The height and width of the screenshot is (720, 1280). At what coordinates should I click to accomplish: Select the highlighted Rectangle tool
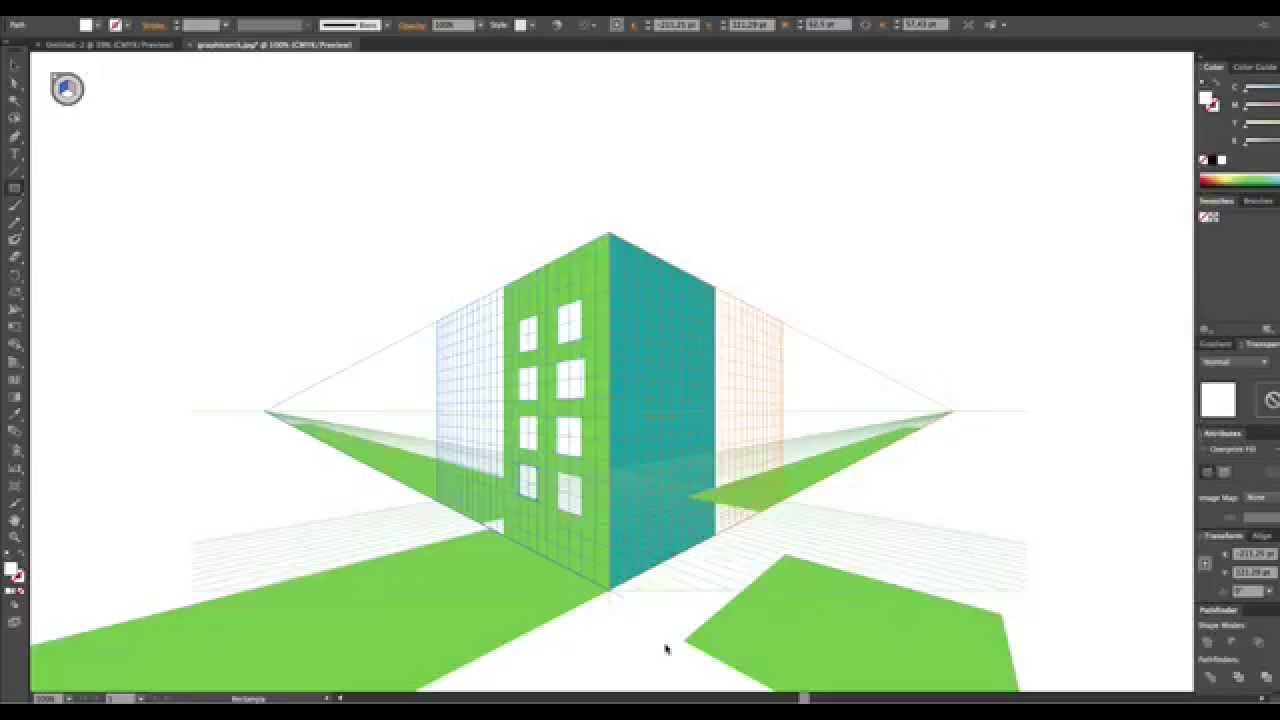click(x=14, y=188)
